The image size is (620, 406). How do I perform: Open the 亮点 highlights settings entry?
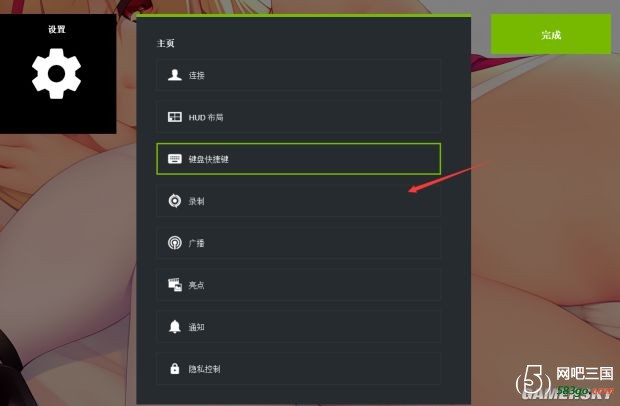(298, 285)
